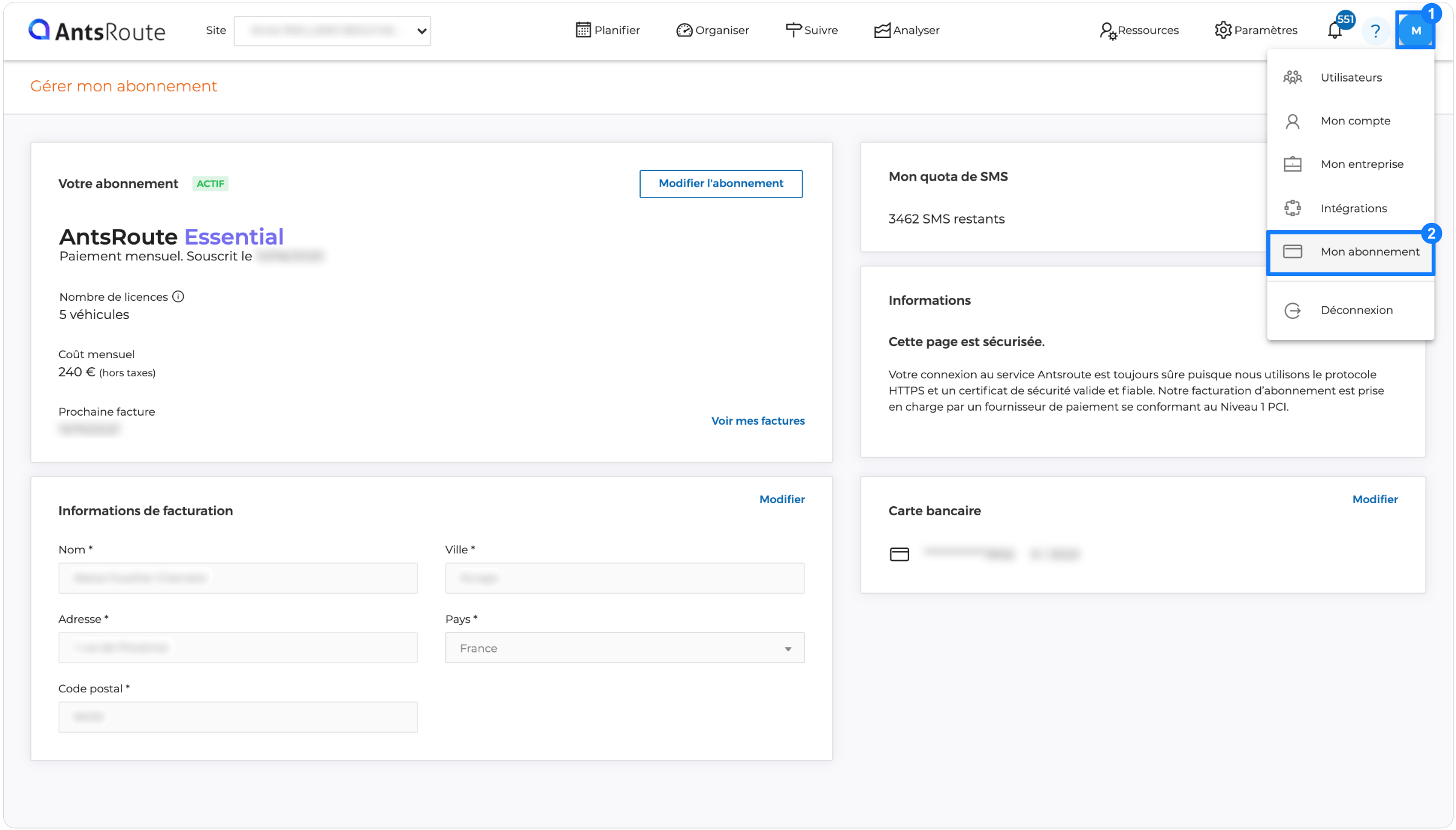The height and width of the screenshot is (830, 1456).
Task: Click the Planifier calendar icon
Action: pyautogui.click(x=583, y=30)
